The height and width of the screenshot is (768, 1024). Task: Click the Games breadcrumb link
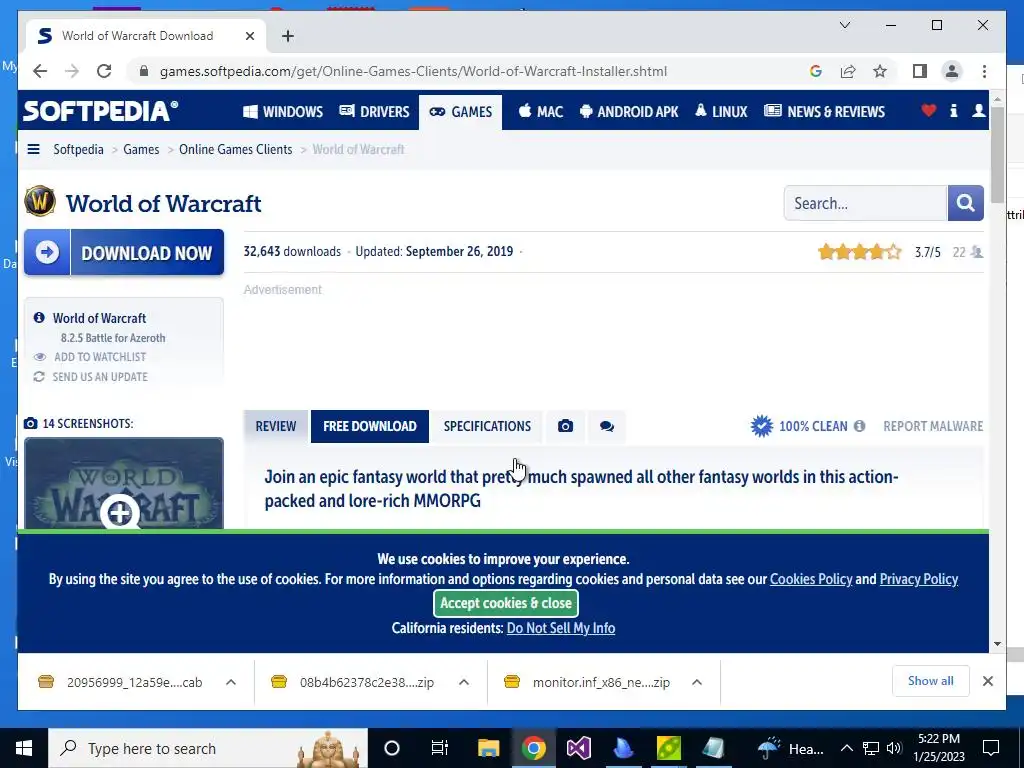141,150
